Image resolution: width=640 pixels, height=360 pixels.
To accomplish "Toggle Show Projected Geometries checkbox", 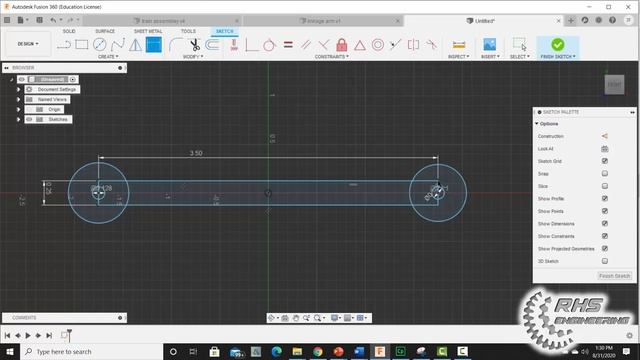I will coord(605,249).
